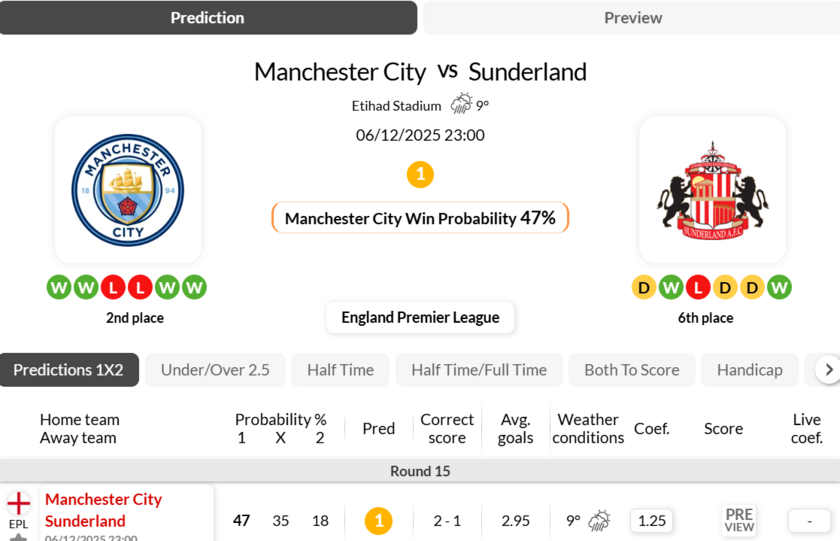Screen dimensions: 840x541
Task: Click Sunderland's latest green W form badge
Action: pyautogui.click(x=780, y=288)
